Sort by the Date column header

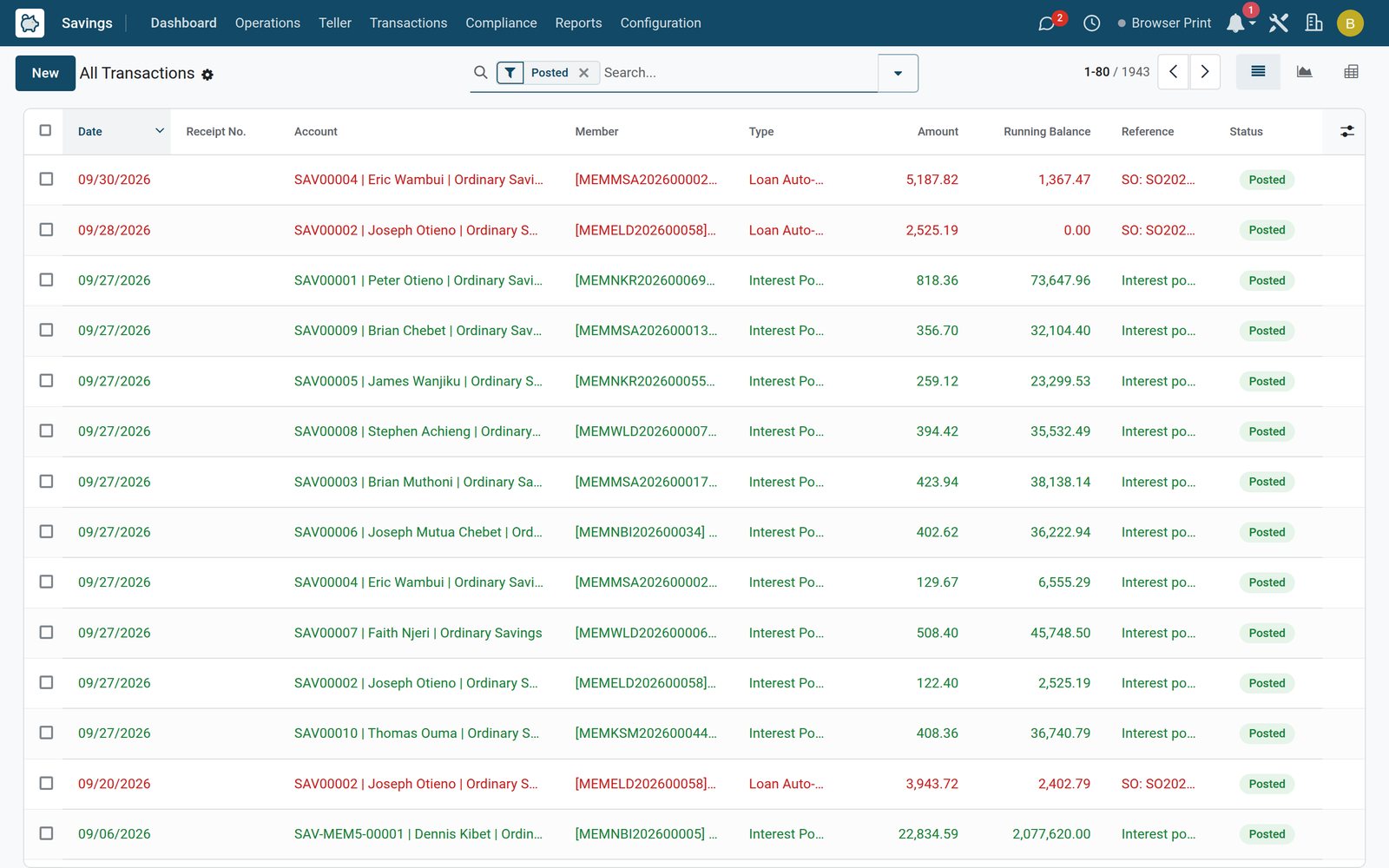116,132
